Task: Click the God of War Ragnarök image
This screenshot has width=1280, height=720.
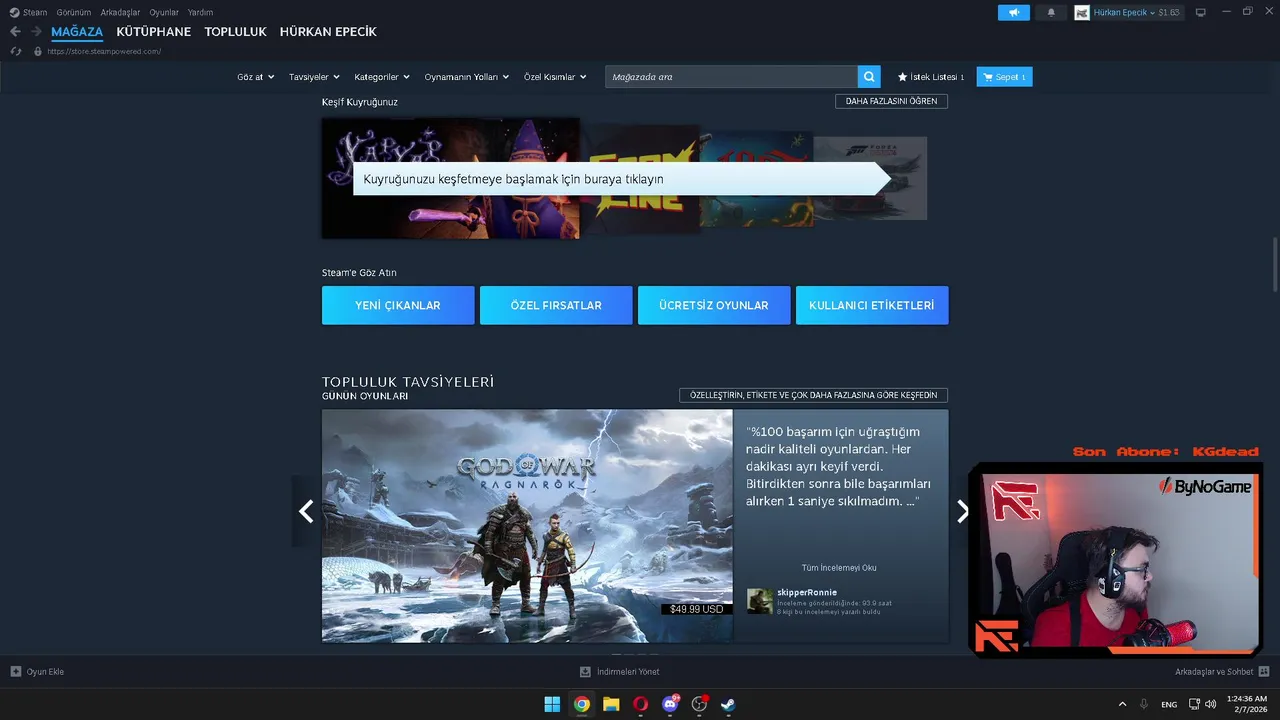Action: pos(527,526)
